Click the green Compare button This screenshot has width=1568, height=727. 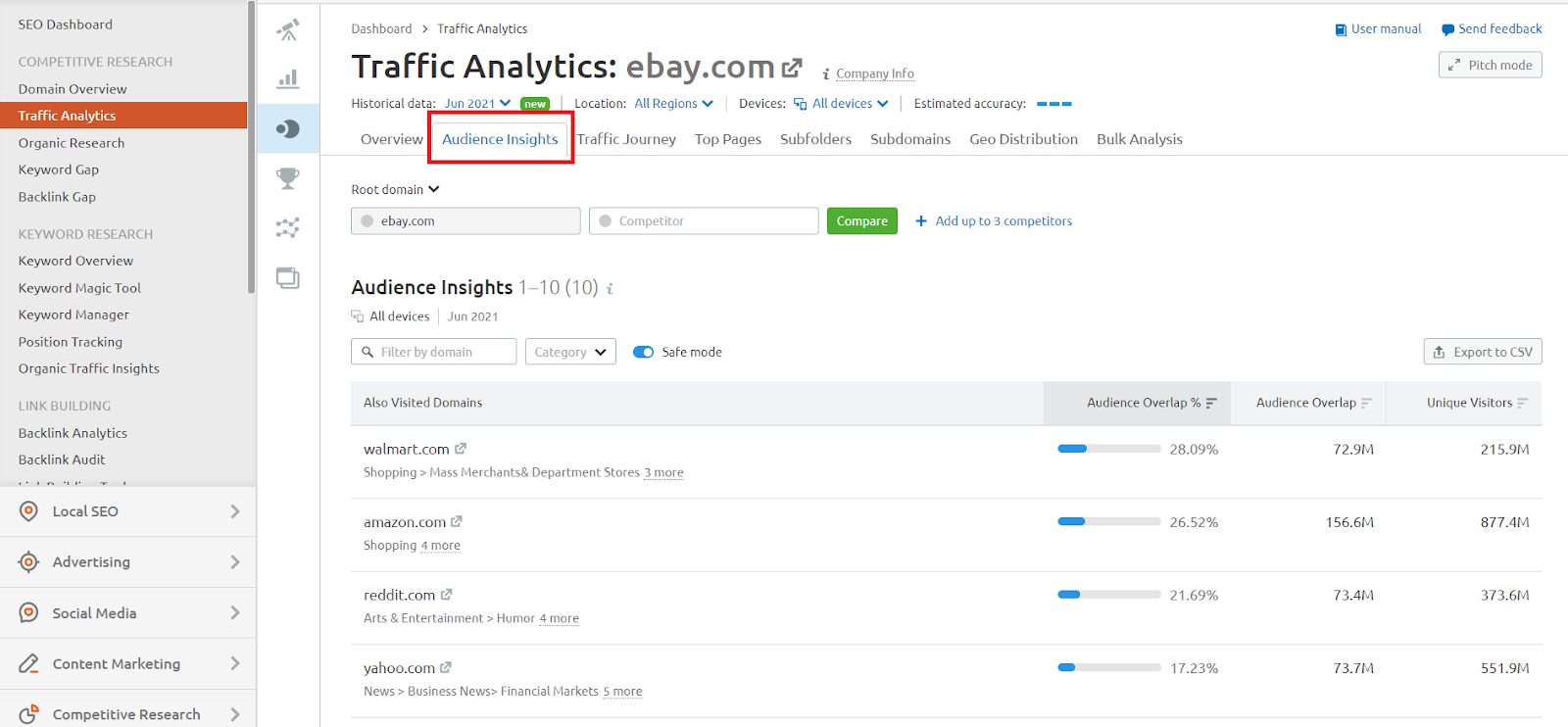point(862,220)
